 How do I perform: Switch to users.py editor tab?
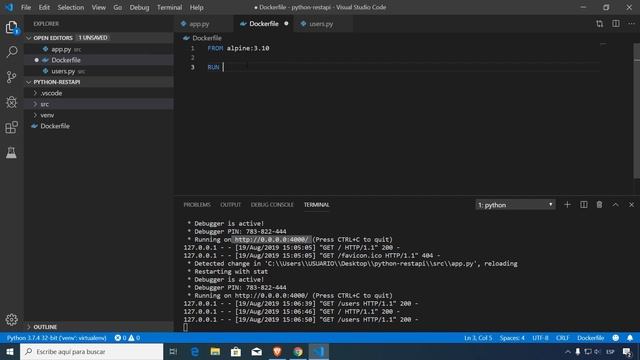(324, 24)
